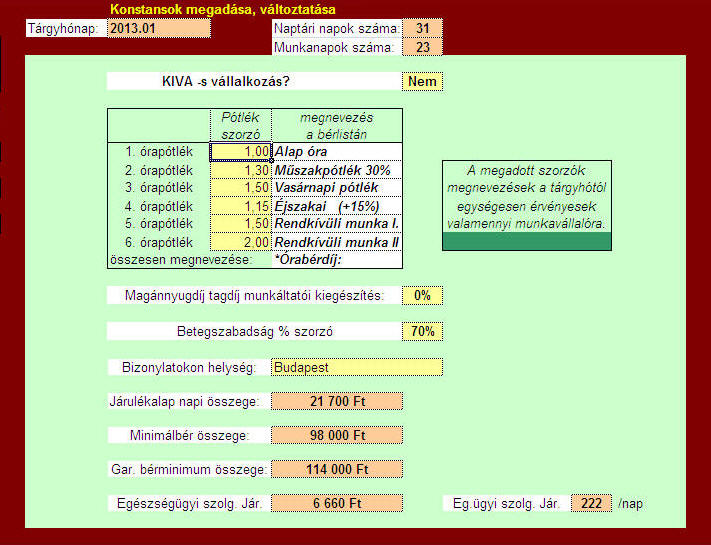The image size is (711, 545).
Task: Click the Gar. bérminimum összege label
Action: [189, 469]
